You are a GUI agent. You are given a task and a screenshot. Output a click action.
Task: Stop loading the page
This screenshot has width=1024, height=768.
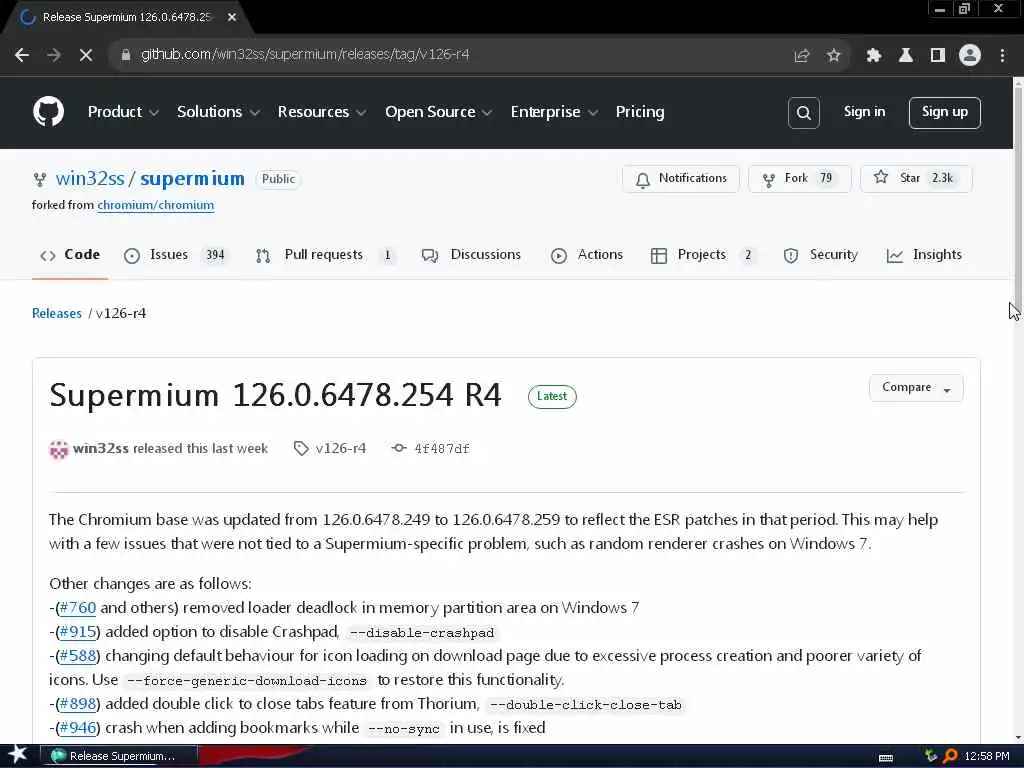click(x=86, y=56)
